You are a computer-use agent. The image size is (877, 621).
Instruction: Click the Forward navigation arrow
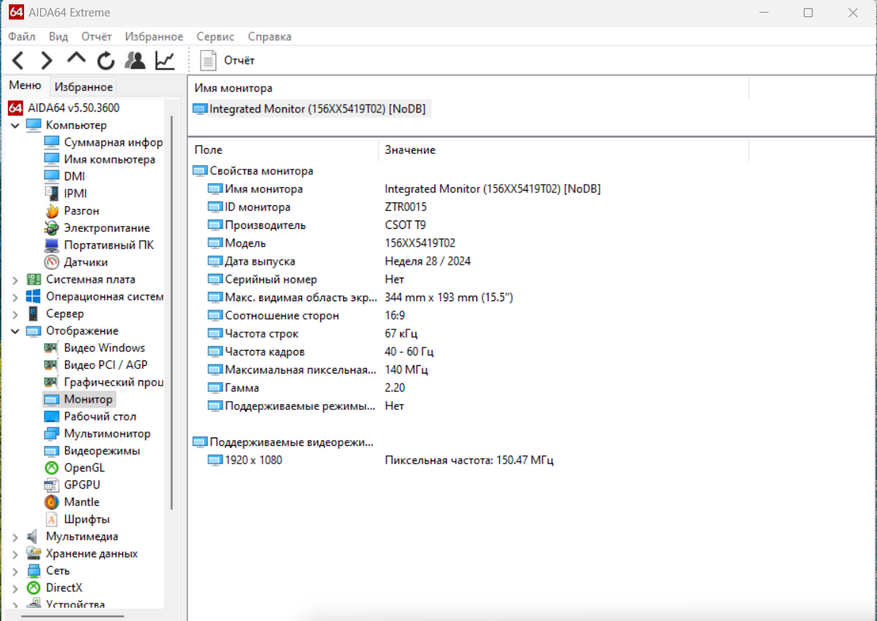pos(46,61)
